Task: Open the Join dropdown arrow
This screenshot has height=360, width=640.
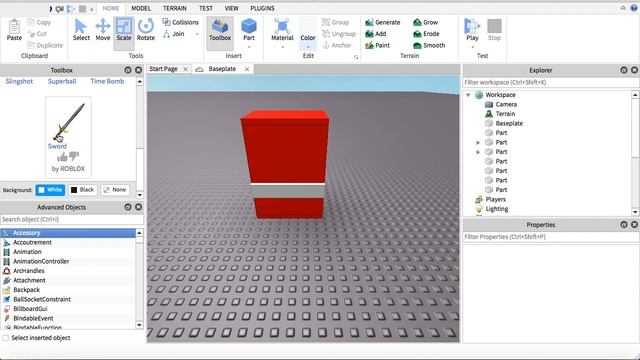Action: click(197, 34)
